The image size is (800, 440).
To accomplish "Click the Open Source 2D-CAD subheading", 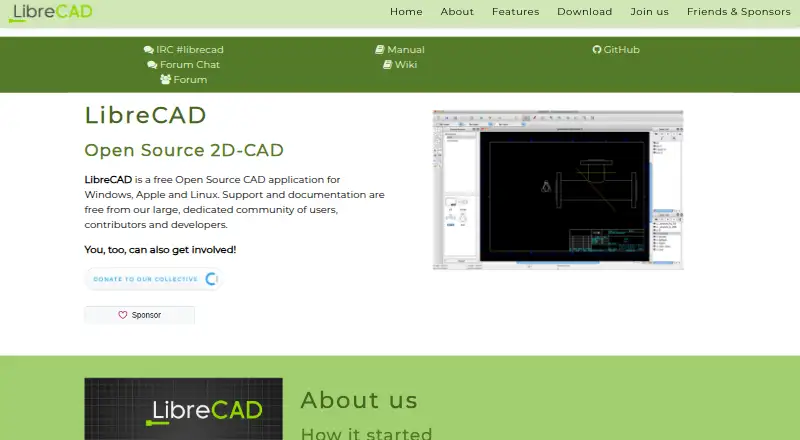I will pyautogui.click(x=184, y=150).
